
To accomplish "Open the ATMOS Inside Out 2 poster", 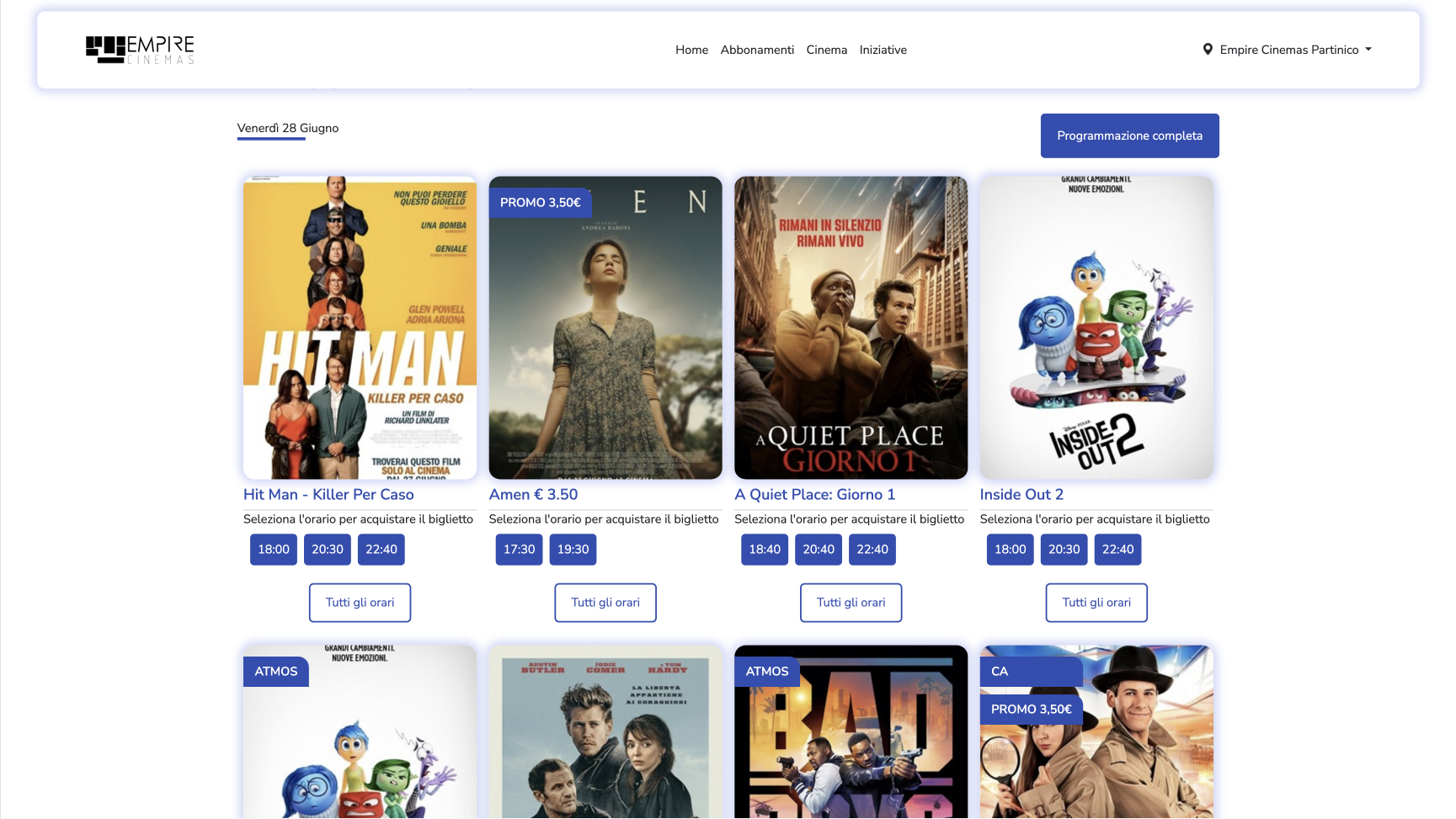I will tap(360, 731).
